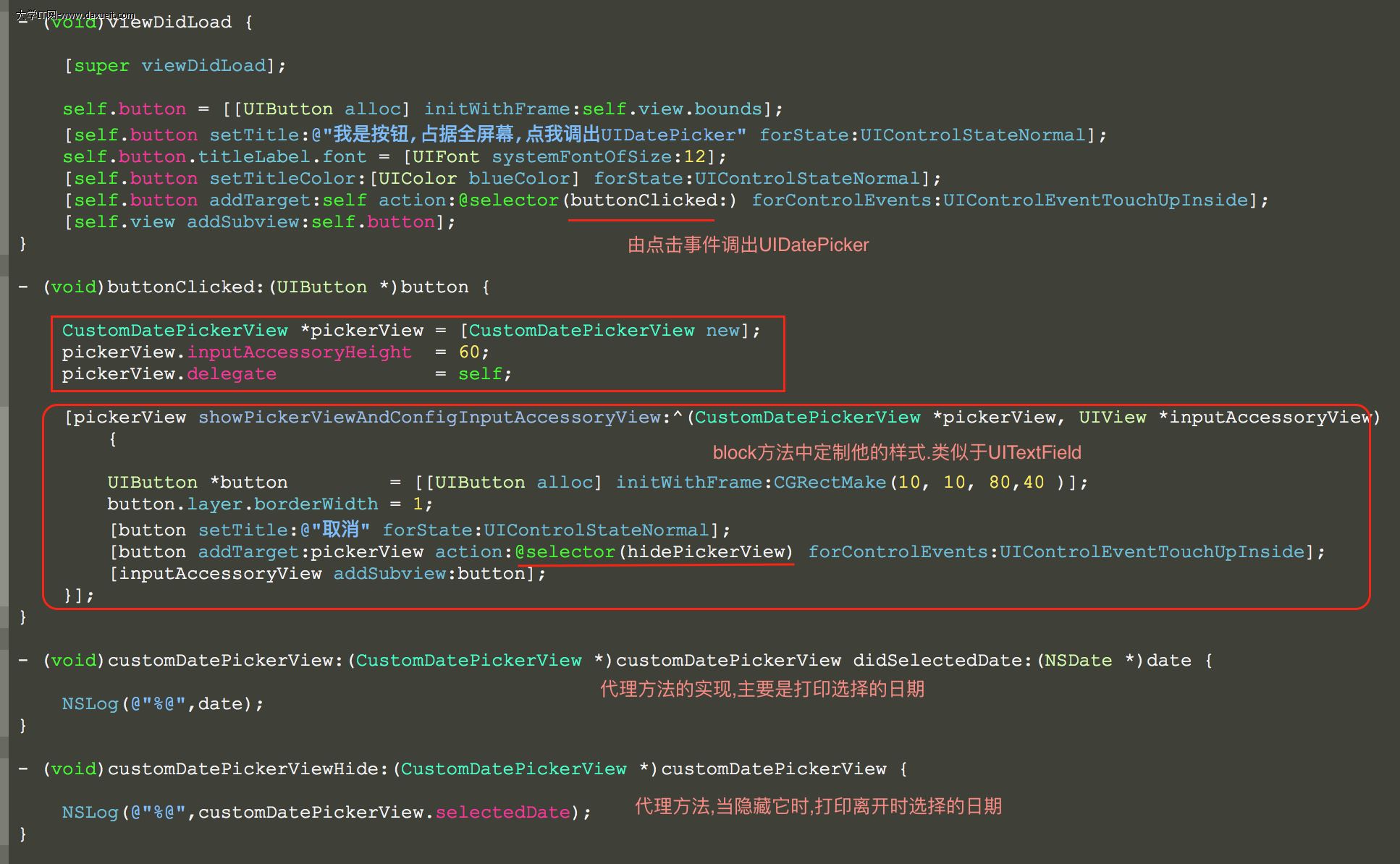Click the blueColor token
1400x864 pixels.
(x=519, y=179)
